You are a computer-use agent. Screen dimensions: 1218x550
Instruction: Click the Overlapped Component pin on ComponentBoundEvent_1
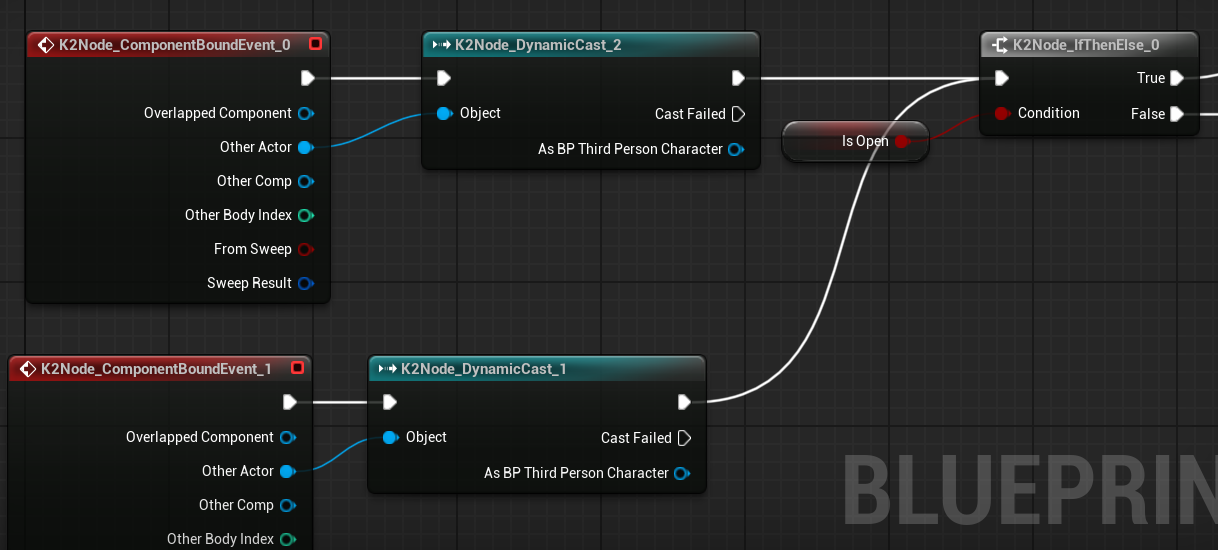click(288, 437)
